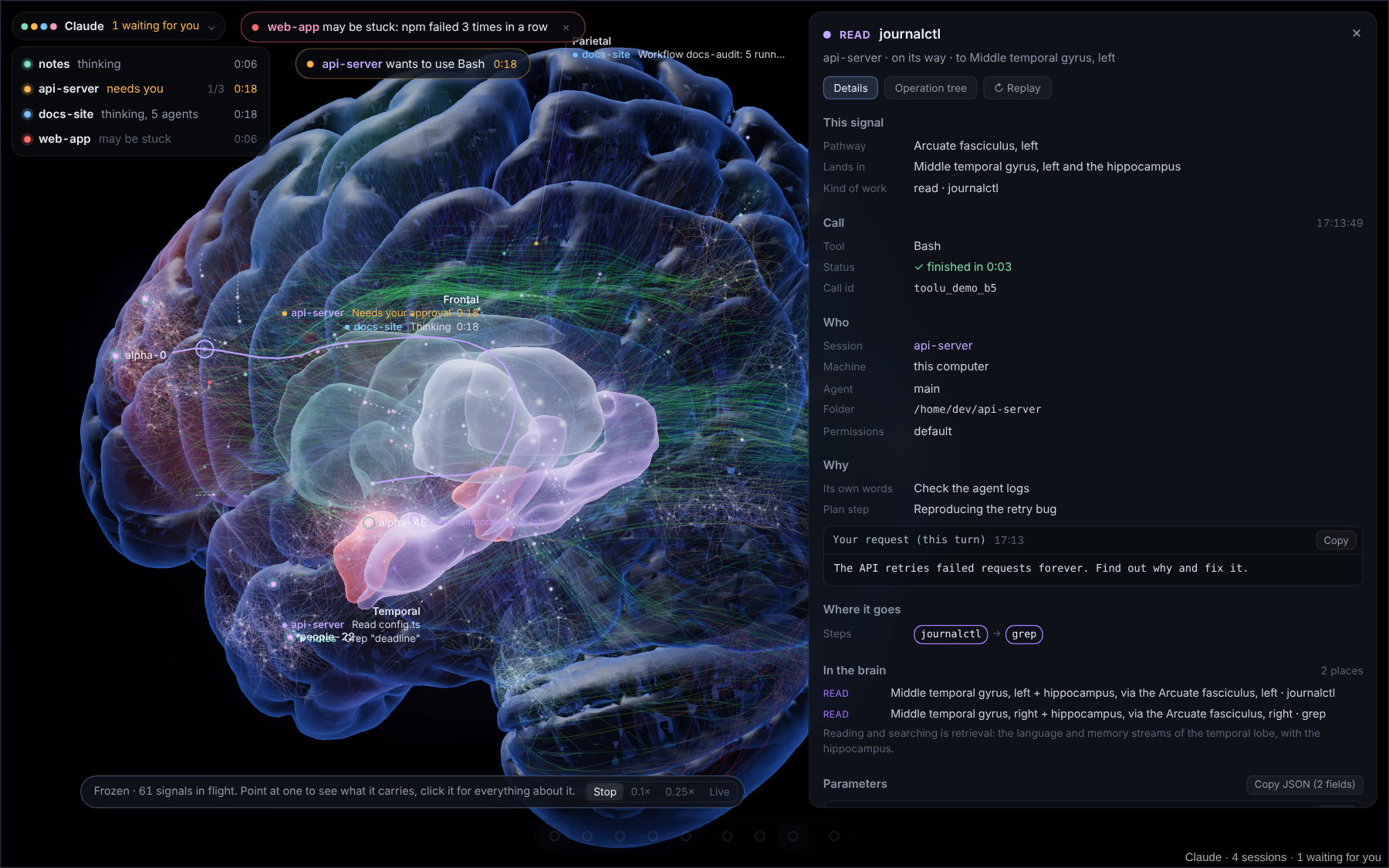Click the arrow between journalctl and grep steps
The height and width of the screenshot is (868, 1389).
click(997, 633)
